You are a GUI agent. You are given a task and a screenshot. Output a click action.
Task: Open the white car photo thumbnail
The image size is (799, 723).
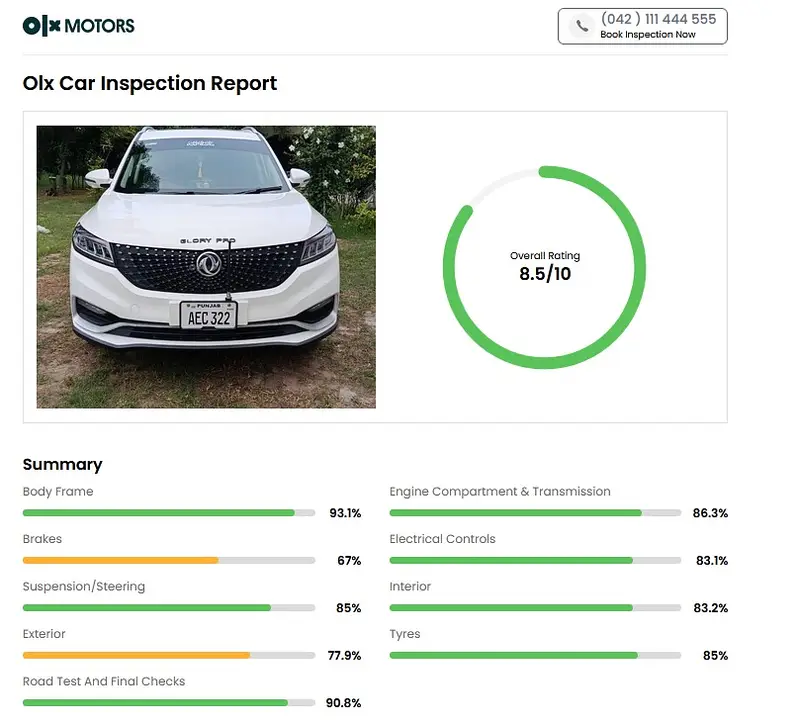click(206, 266)
